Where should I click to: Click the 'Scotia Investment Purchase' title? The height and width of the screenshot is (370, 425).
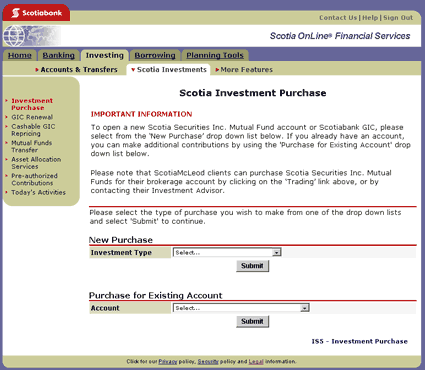click(x=253, y=93)
